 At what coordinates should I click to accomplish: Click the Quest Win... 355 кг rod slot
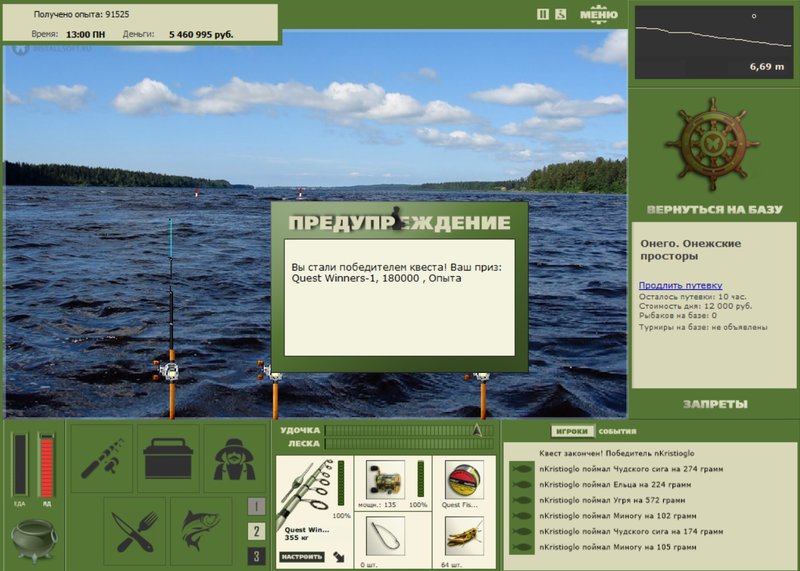314,512
